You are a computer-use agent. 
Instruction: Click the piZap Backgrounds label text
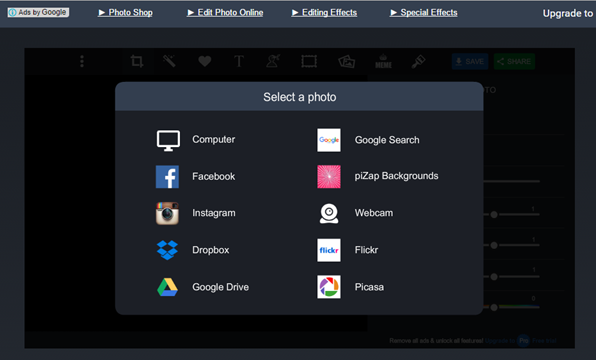click(x=396, y=176)
